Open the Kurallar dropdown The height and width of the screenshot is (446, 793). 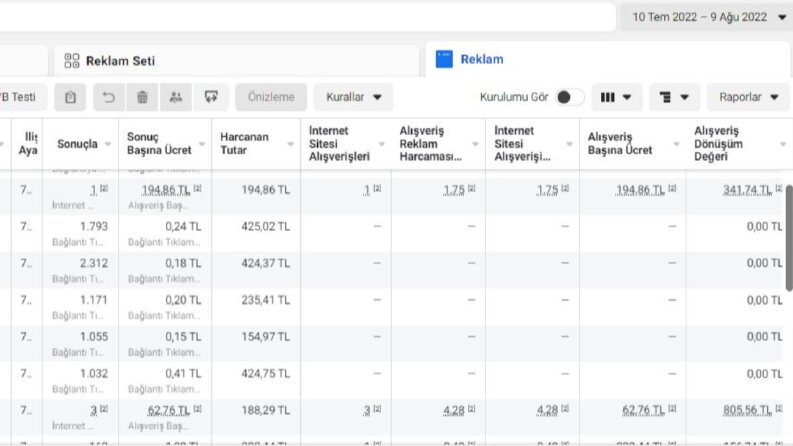click(353, 97)
